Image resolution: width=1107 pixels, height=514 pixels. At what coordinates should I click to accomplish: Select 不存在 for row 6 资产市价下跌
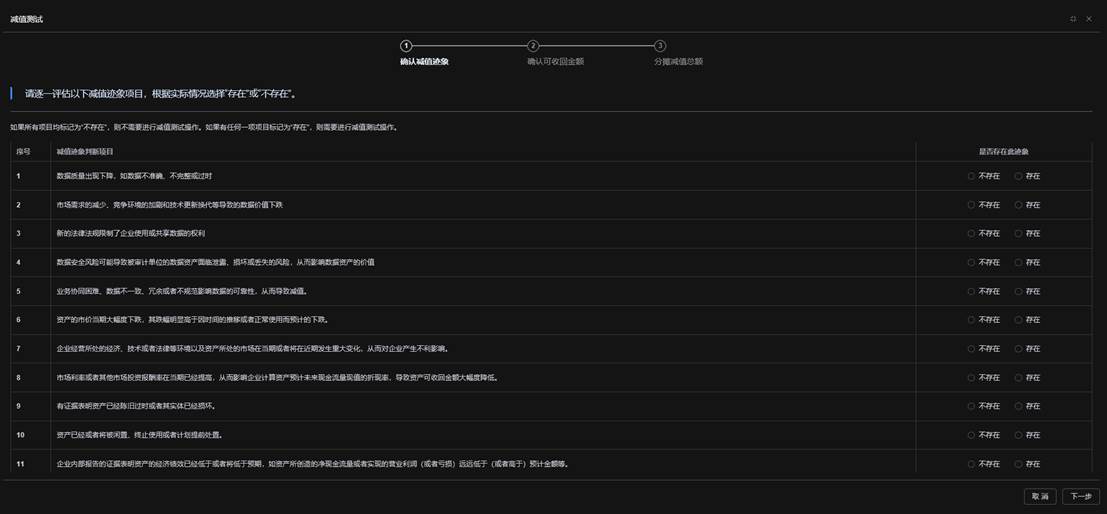click(971, 320)
